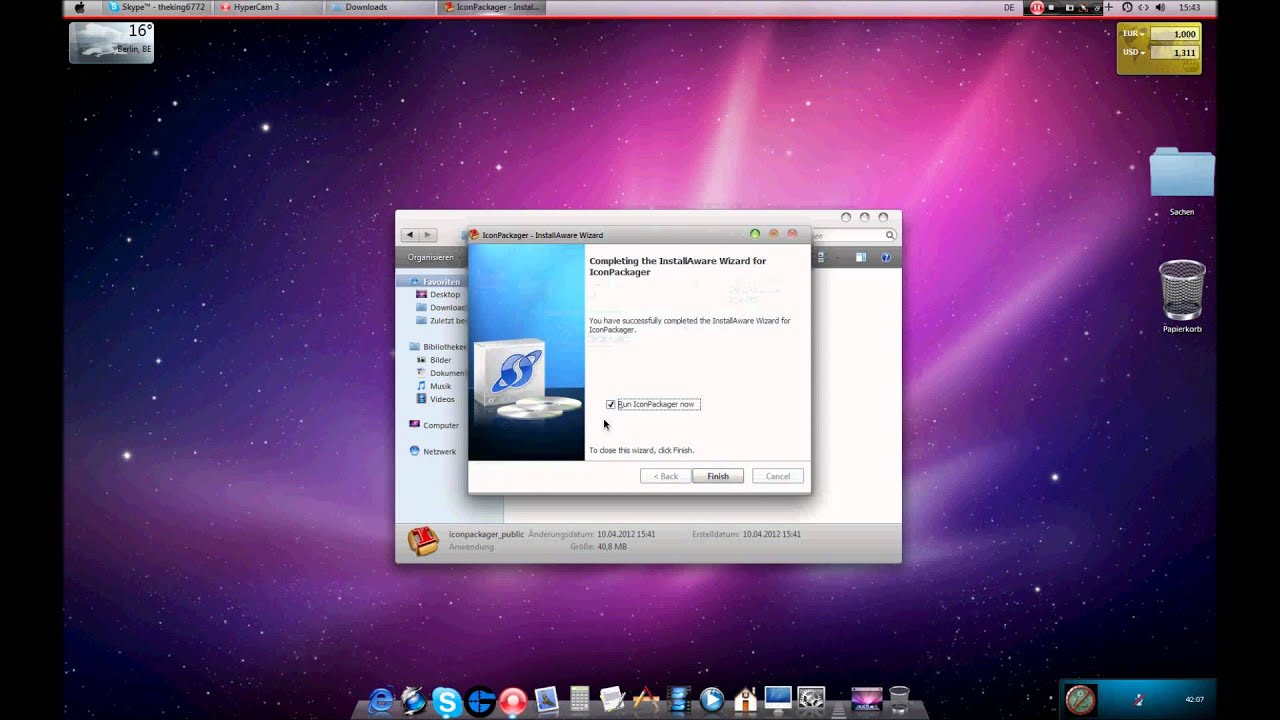The width and height of the screenshot is (1280, 720).
Task: Open Home house icon in dock
Action: click(x=745, y=699)
